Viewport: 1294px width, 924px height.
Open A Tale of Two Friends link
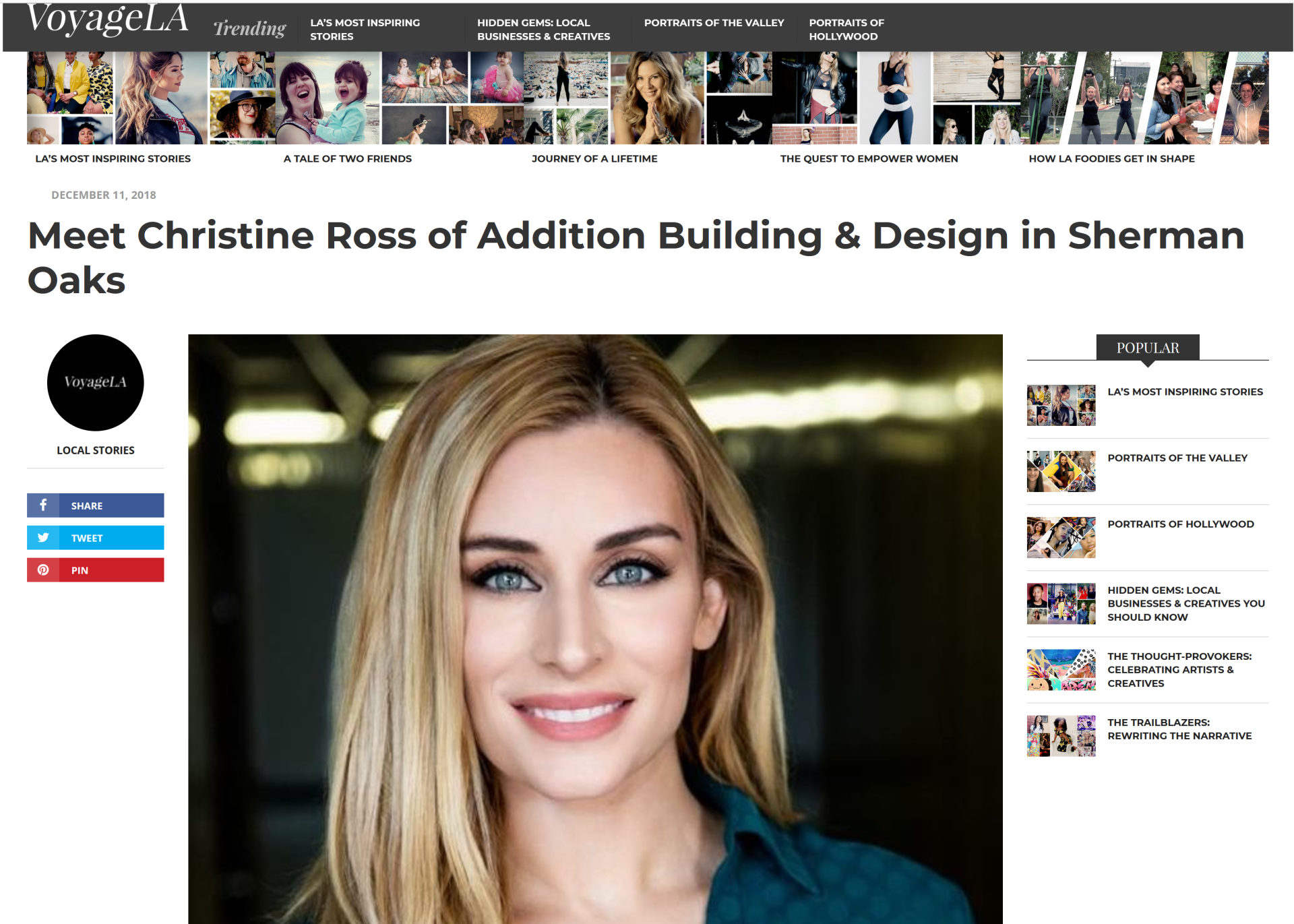pyautogui.click(x=347, y=158)
